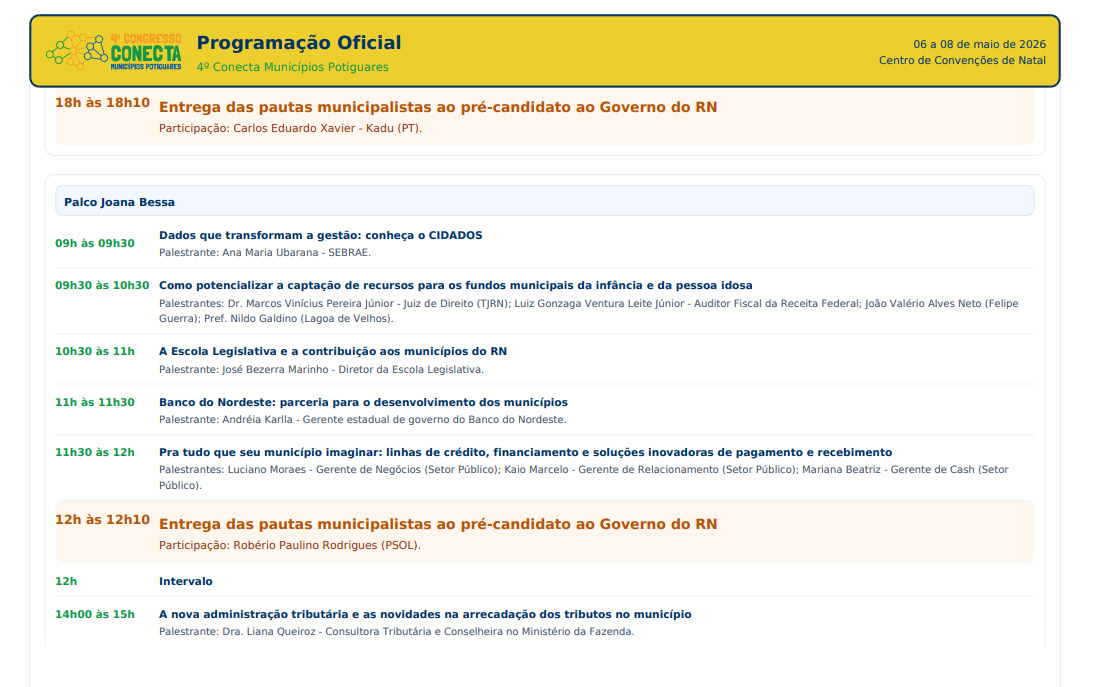
Task: Click the speaker line for José Bezerra Marinho
Action: coord(321,369)
